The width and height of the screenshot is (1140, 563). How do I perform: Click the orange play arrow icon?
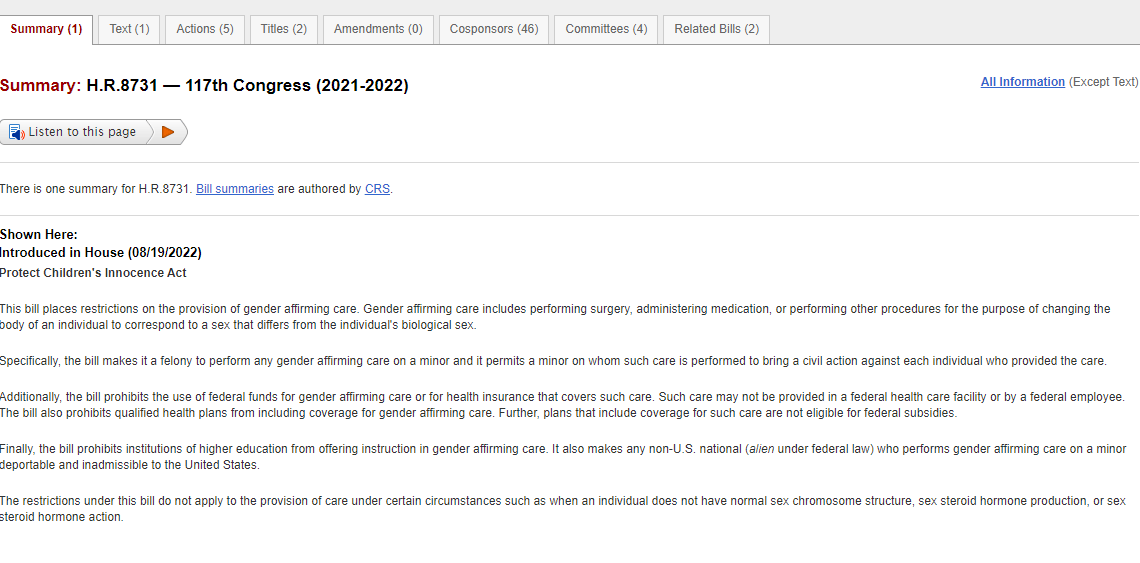point(168,132)
